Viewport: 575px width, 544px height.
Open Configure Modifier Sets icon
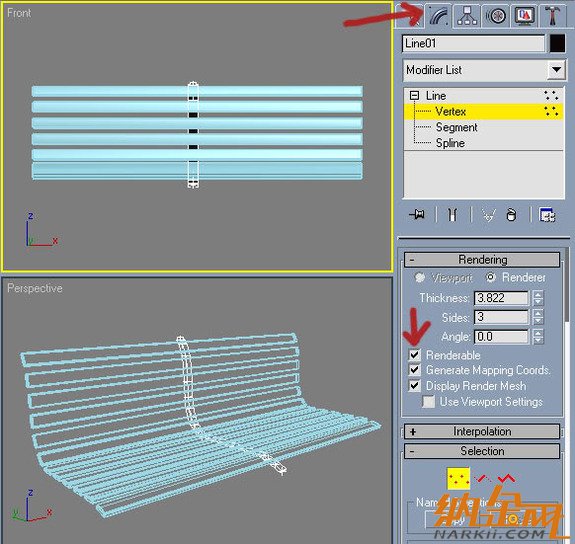pyautogui.click(x=547, y=215)
